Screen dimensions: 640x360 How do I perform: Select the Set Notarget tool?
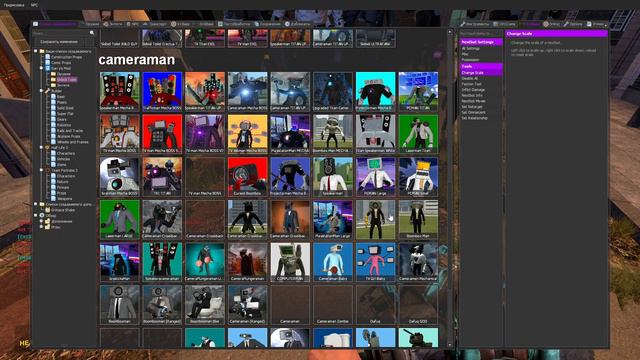472,107
